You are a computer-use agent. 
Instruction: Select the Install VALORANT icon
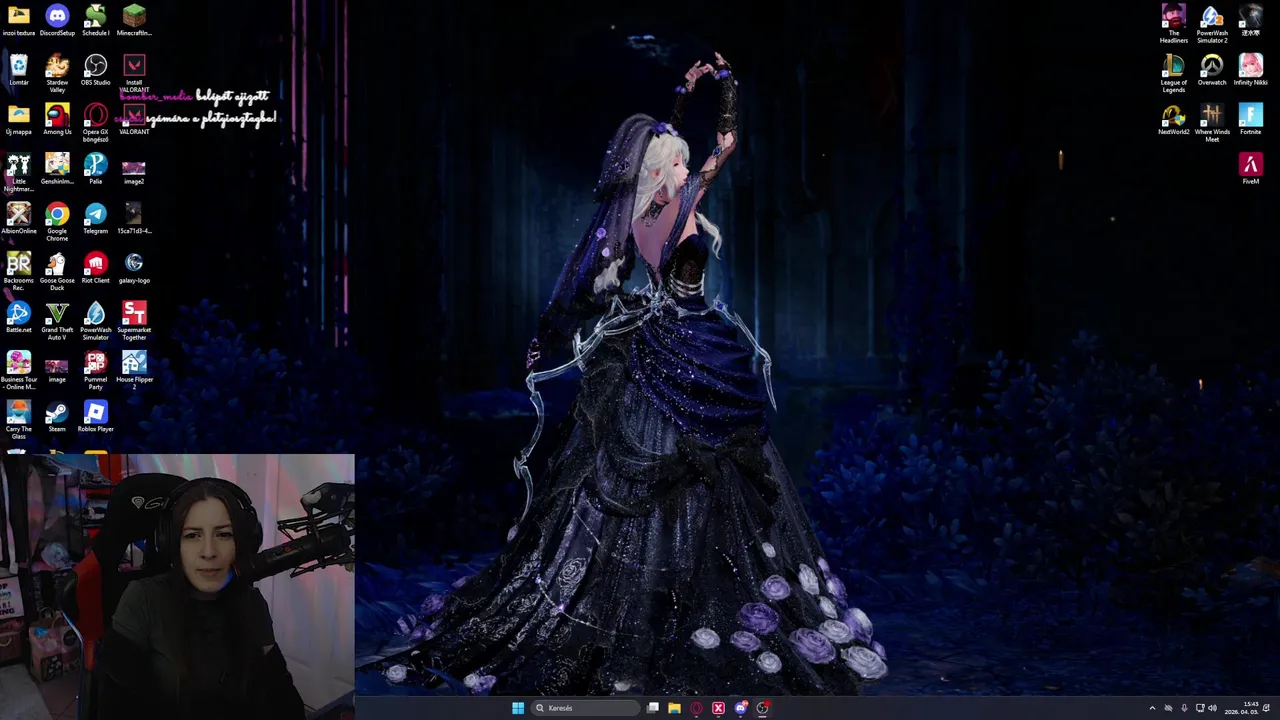tap(134, 73)
